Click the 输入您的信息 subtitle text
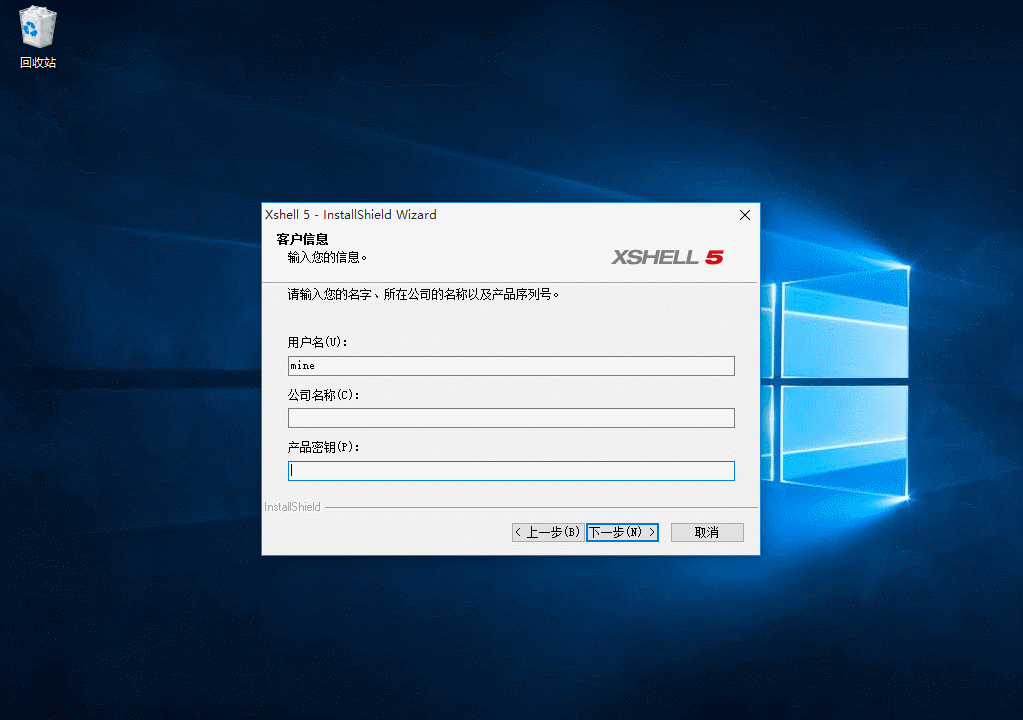 tap(327, 258)
